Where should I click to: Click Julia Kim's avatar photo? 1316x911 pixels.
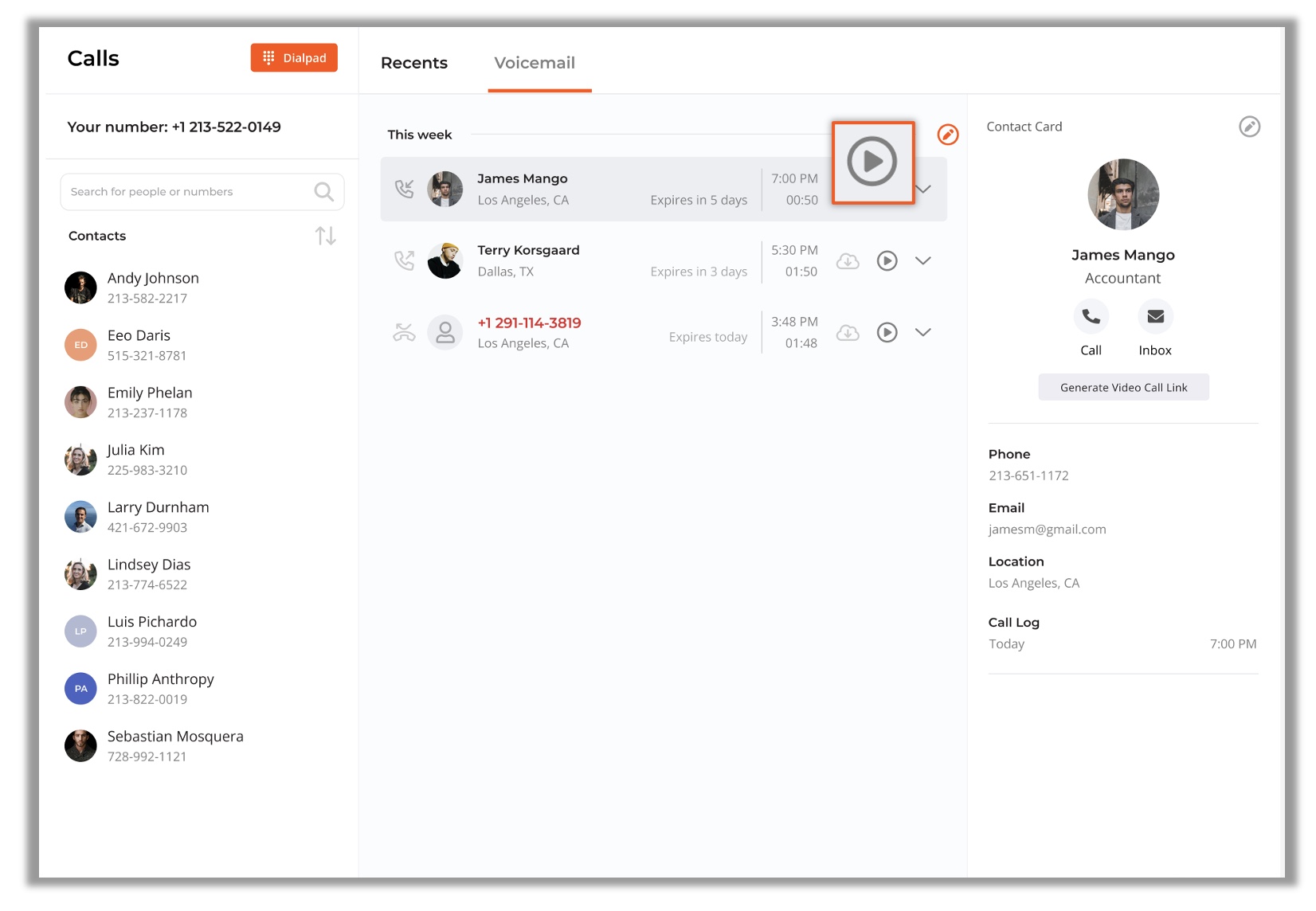coord(80,460)
